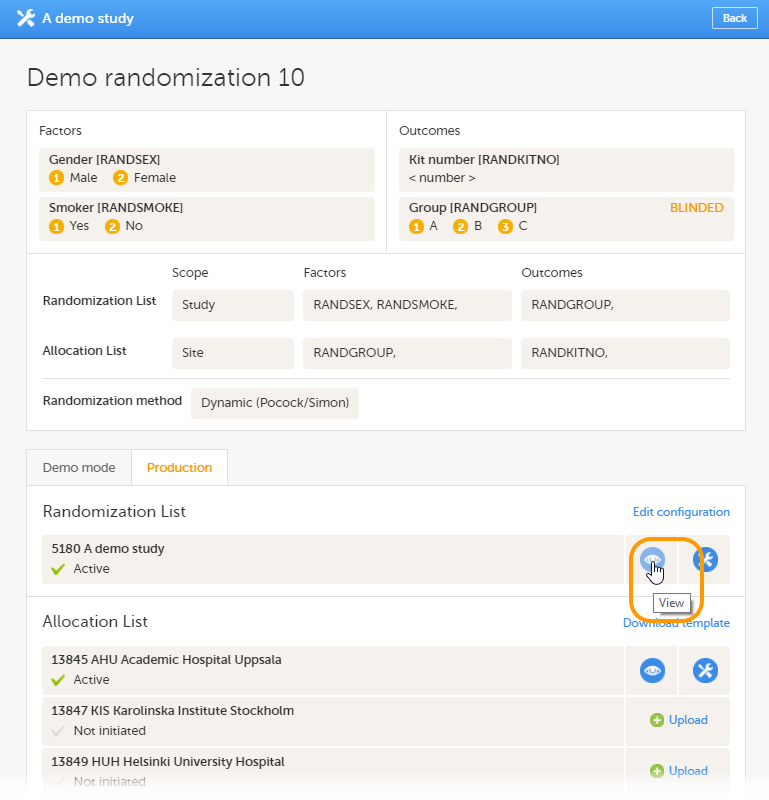
Task: Select the Production tab
Action: coord(179,468)
